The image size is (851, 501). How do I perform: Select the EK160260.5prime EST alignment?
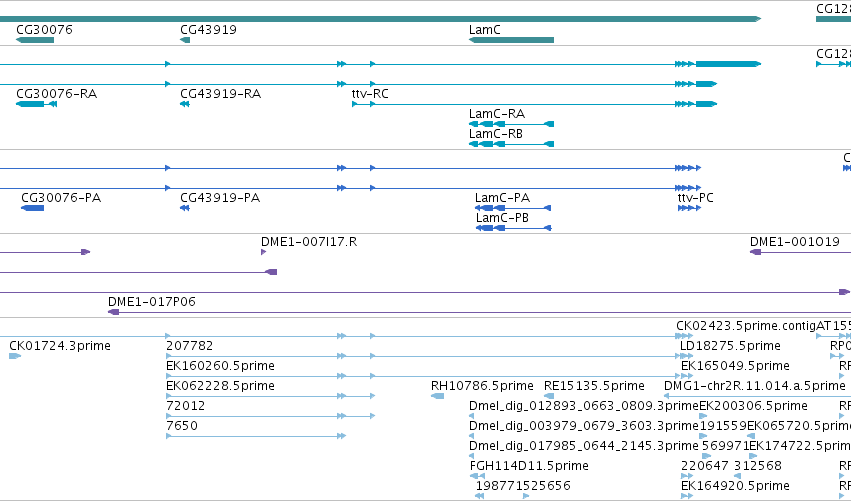429,376
